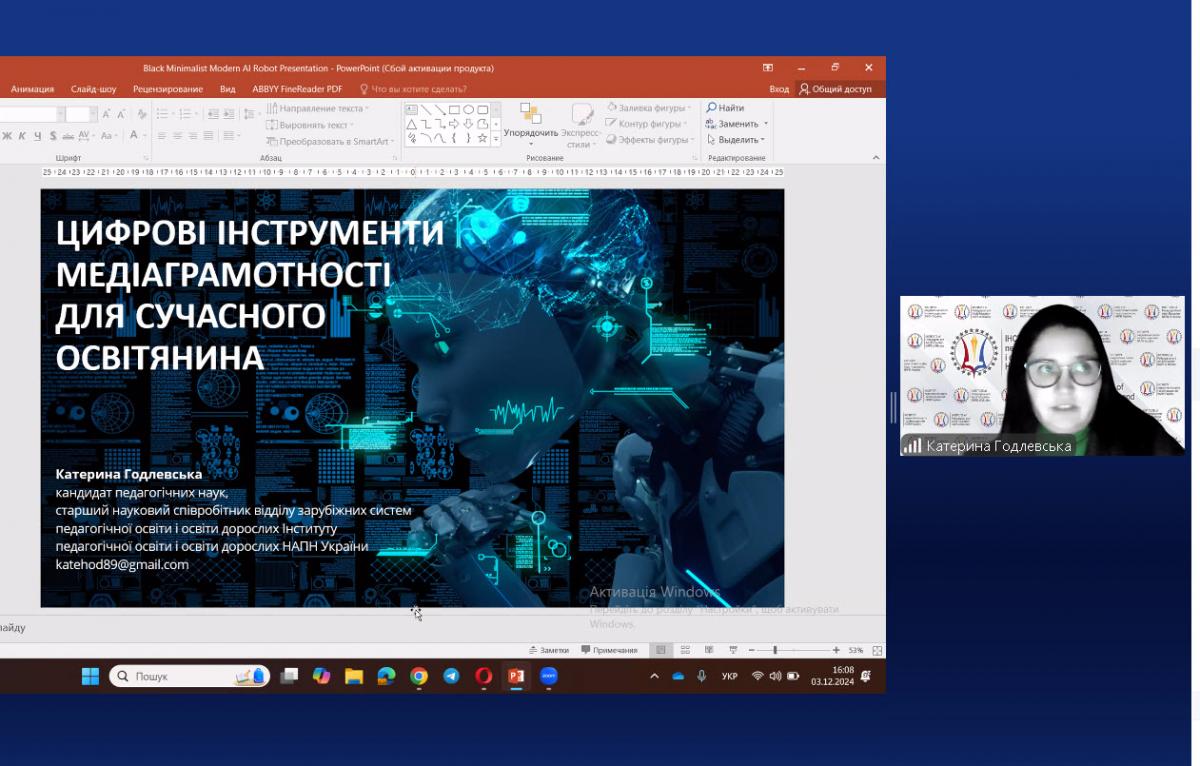Image resolution: width=1200 pixels, height=766 pixels.
Task: Adjust the zoom slider handle
Action: (x=775, y=650)
